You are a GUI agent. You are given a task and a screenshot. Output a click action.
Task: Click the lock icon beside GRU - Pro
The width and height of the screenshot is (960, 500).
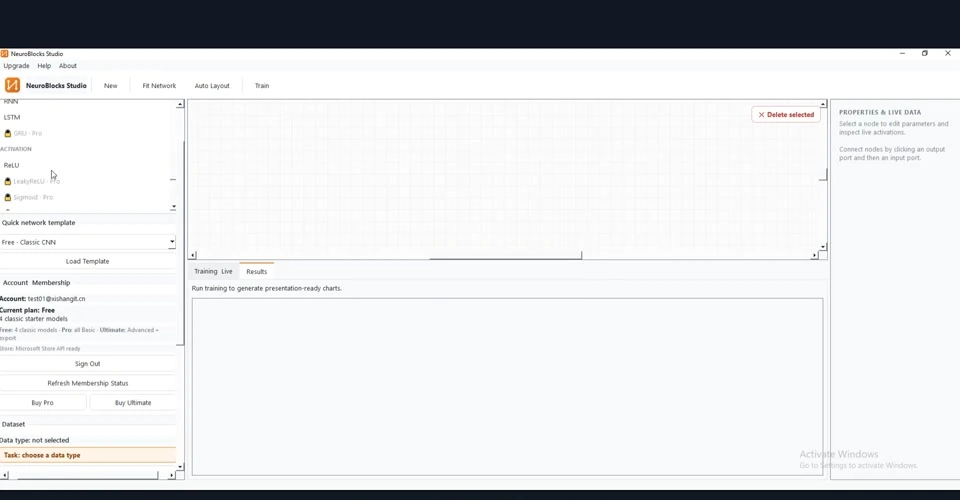8,133
